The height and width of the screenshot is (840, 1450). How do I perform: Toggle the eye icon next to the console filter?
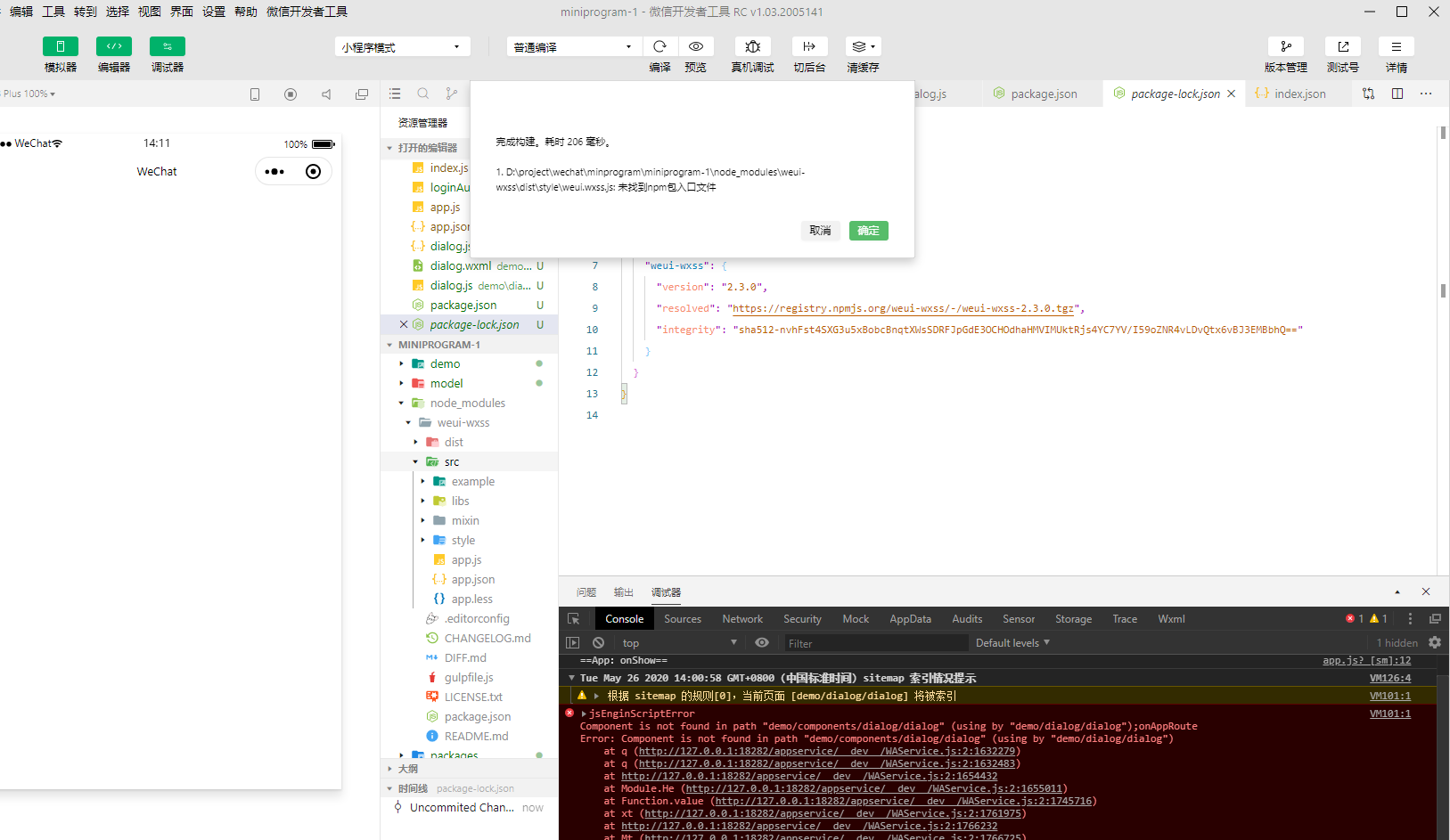[x=762, y=642]
